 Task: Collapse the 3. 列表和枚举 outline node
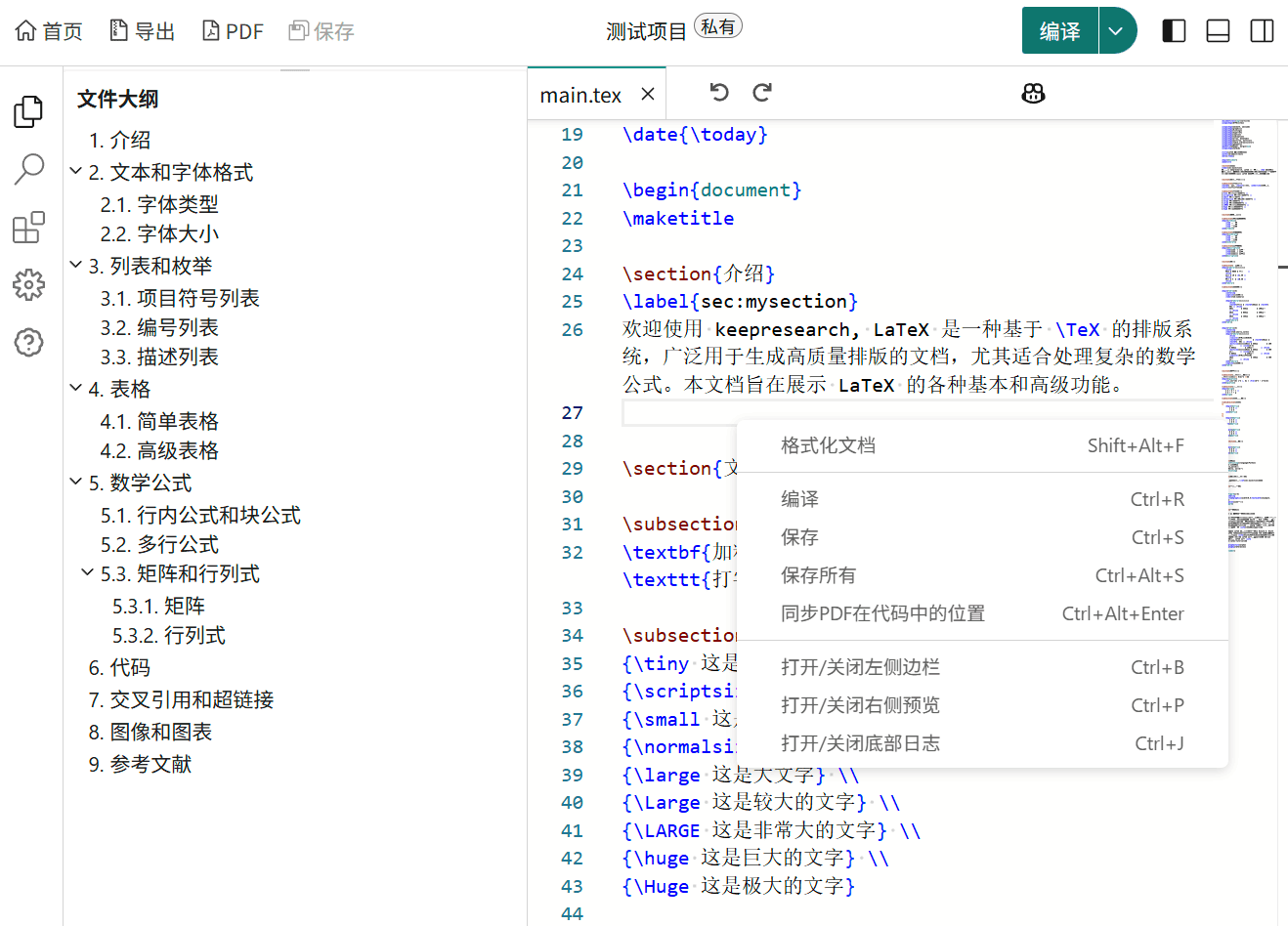click(x=76, y=265)
